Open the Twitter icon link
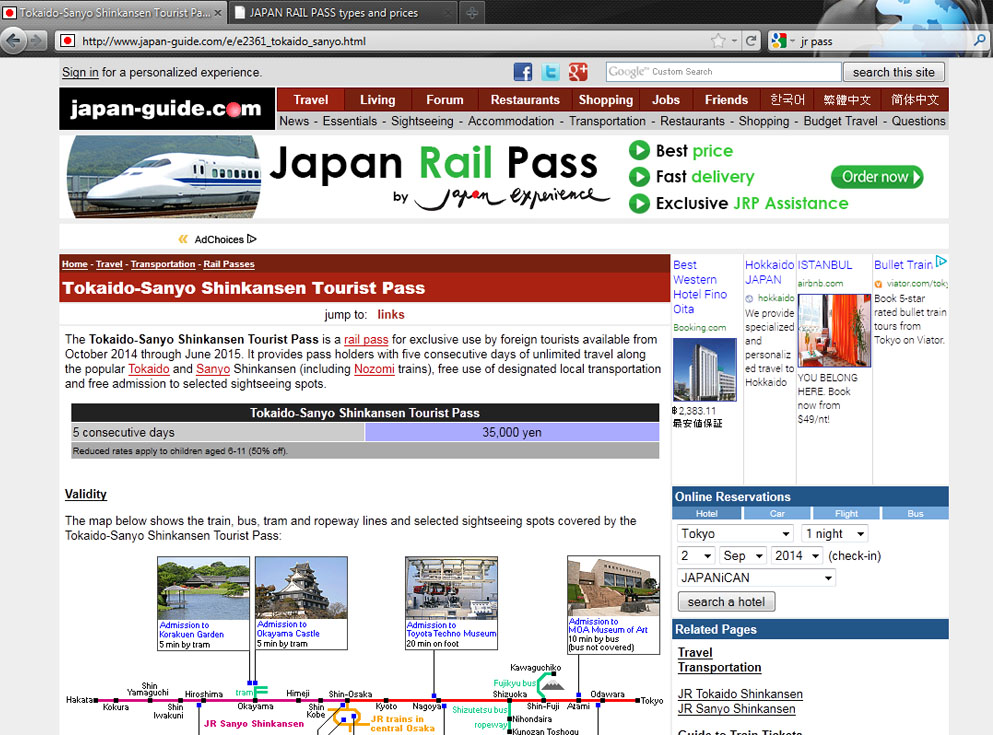993x735 pixels. (550, 72)
